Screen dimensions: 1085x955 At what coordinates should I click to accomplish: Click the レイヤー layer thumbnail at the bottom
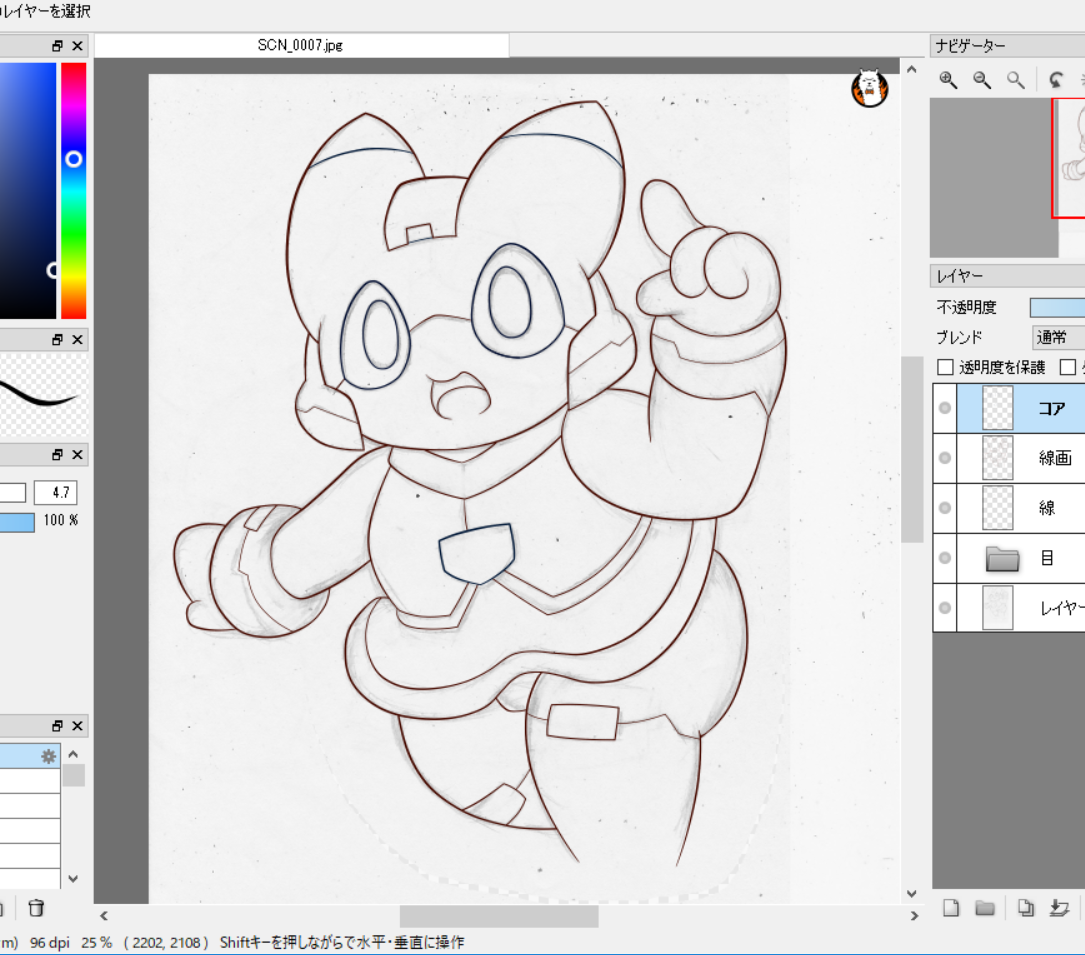click(998, 608)
